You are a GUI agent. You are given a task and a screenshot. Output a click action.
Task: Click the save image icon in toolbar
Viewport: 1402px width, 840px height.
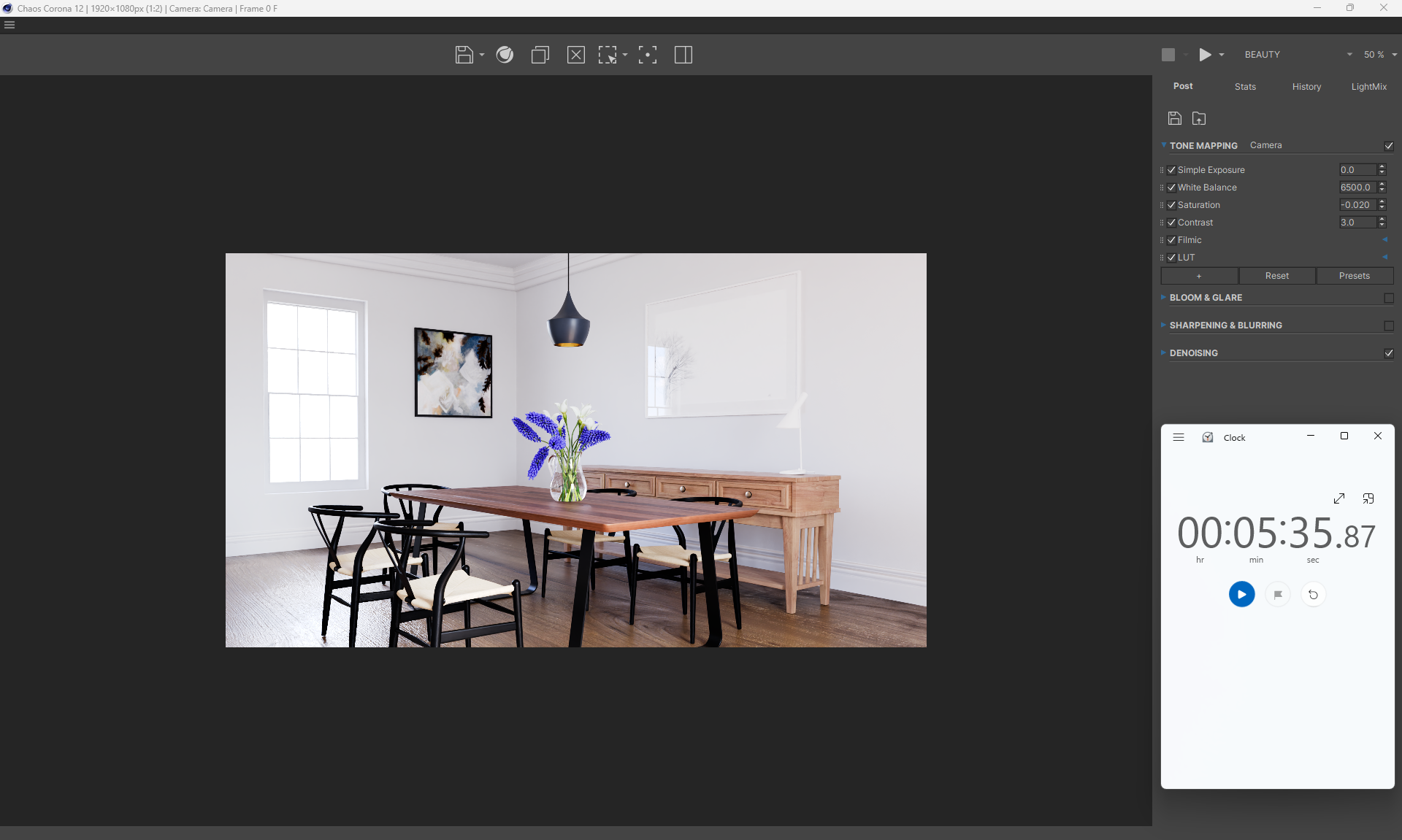point(464,55)
